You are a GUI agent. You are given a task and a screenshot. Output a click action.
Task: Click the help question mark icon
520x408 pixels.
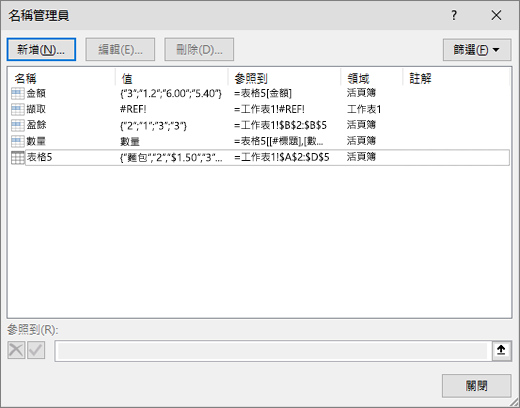(x=454, y=15)
